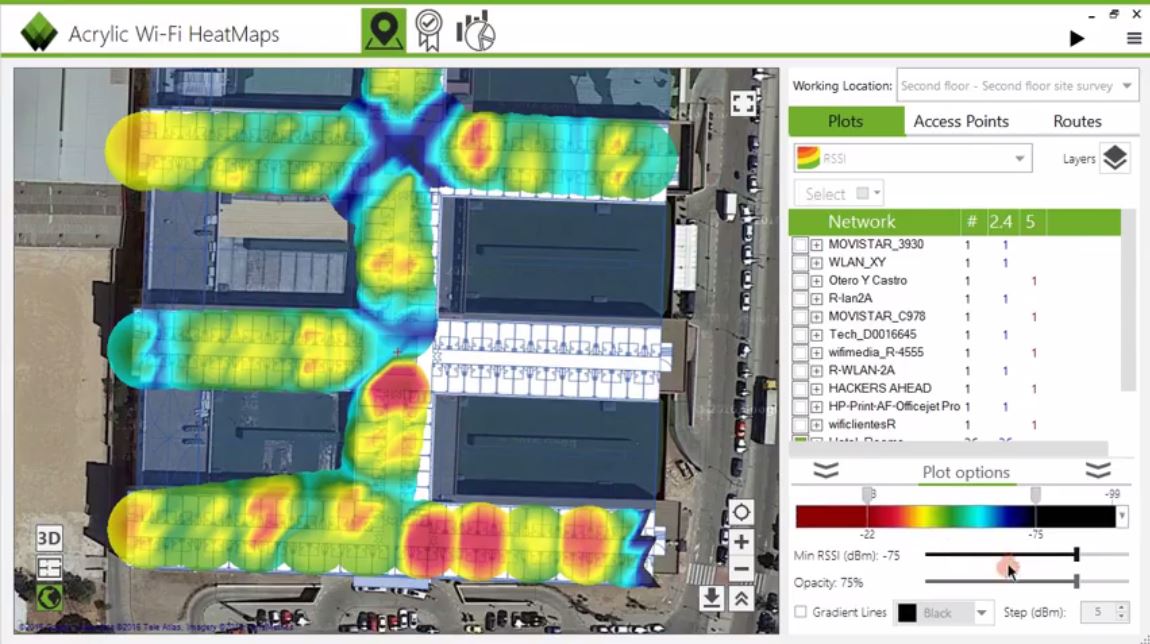This screenshot has width=1150, height=644.
Task: Open the RSSI plot type dropdown
Action: [x=912, y=158]
